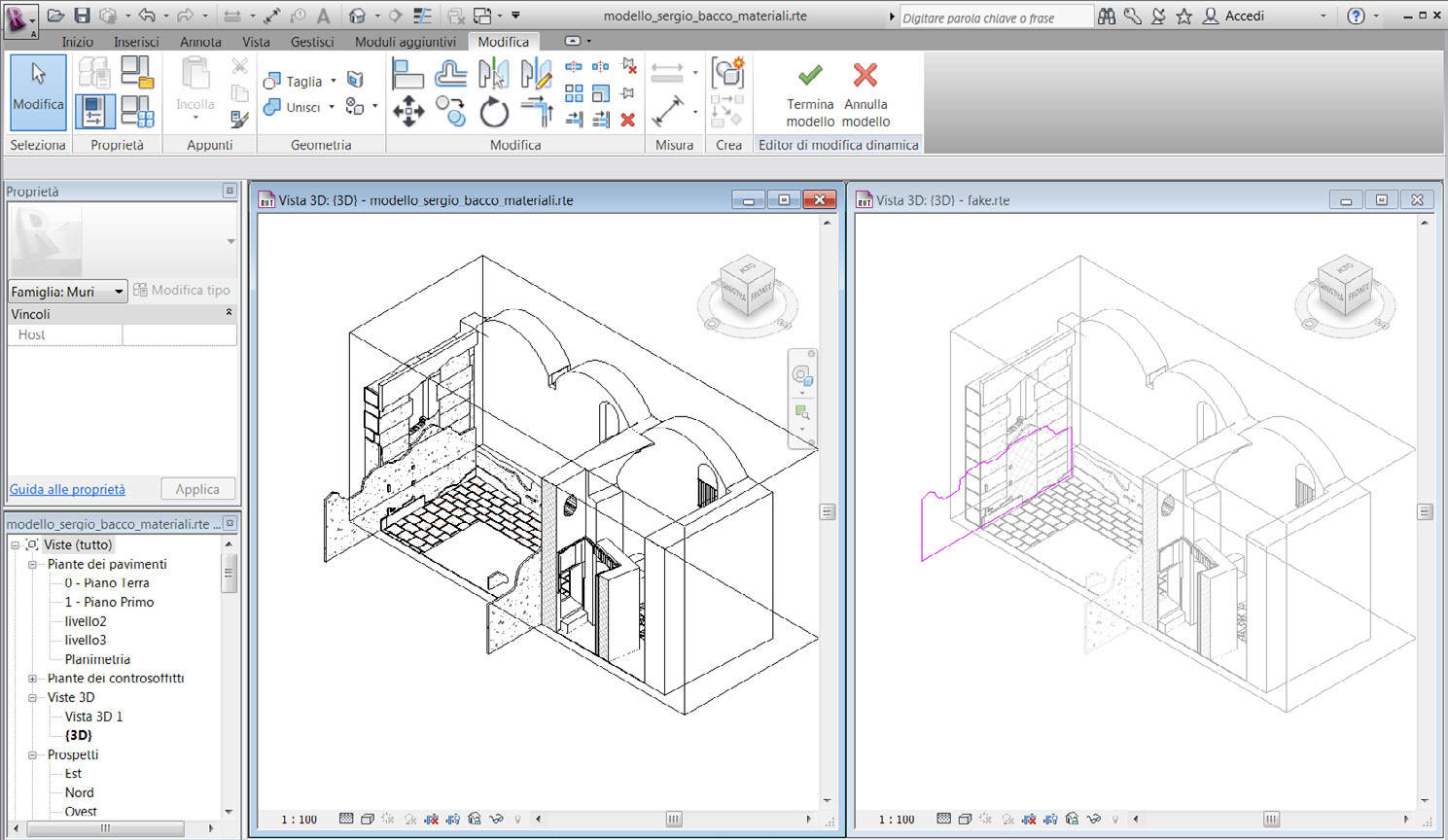Click horizontal scrollbar thumb in left 3D view
The image size is (1448, 840).
[x=674, y=820]
